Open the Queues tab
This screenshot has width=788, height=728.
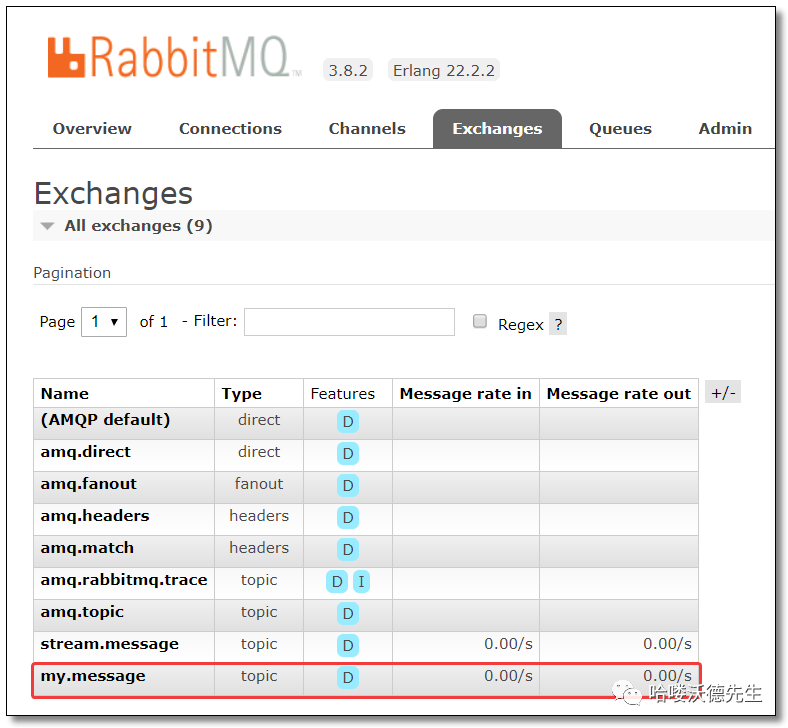pyautogui.click(x=620, y=129)
